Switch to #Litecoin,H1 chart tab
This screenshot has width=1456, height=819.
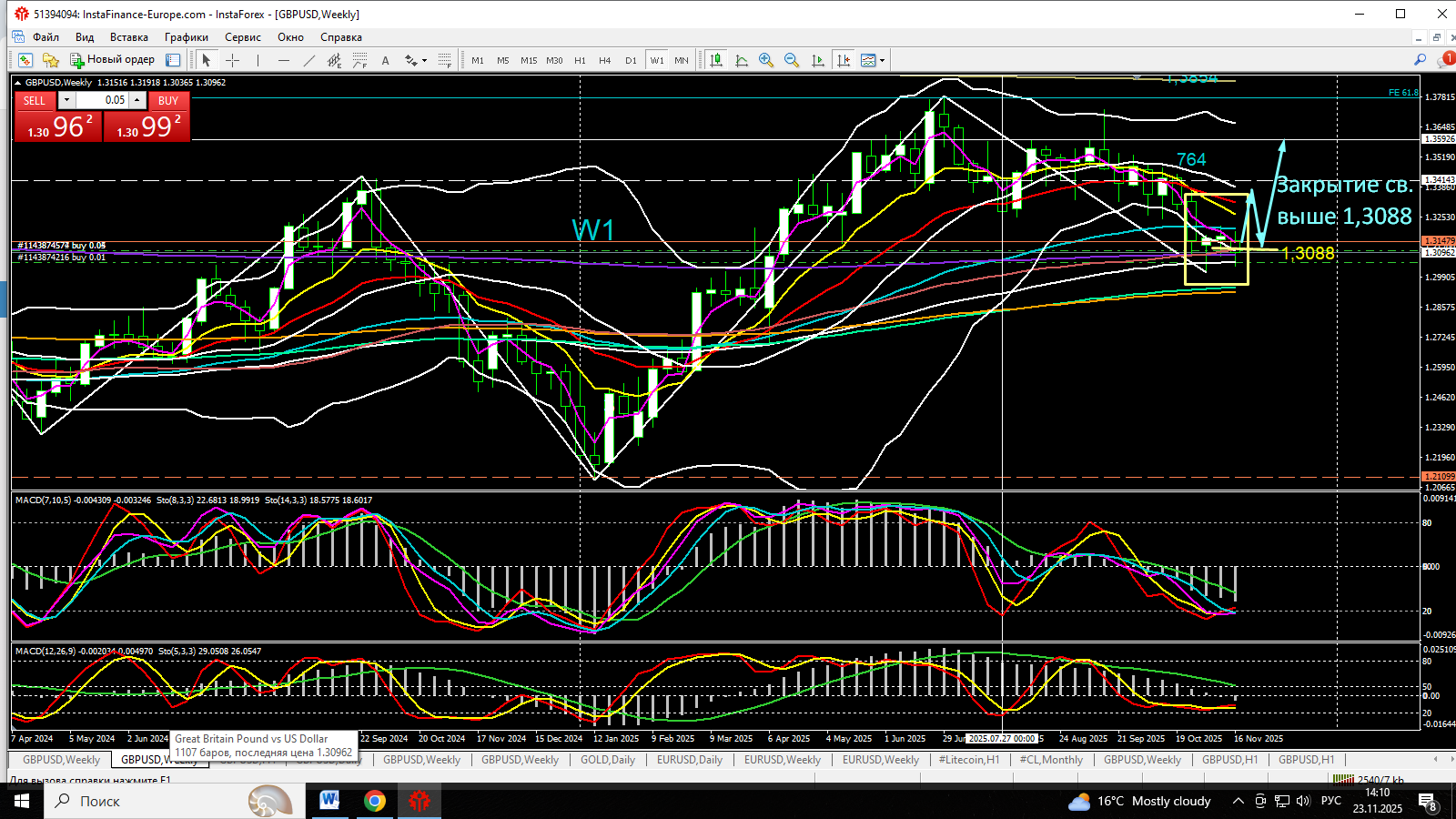point(969,760)
